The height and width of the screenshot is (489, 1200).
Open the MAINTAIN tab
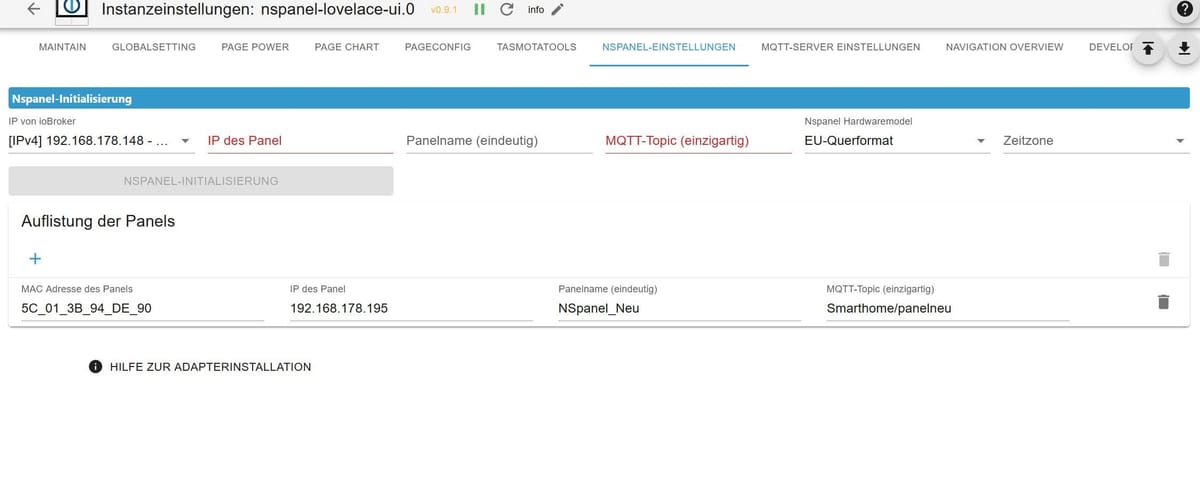(x=62, y=47)
